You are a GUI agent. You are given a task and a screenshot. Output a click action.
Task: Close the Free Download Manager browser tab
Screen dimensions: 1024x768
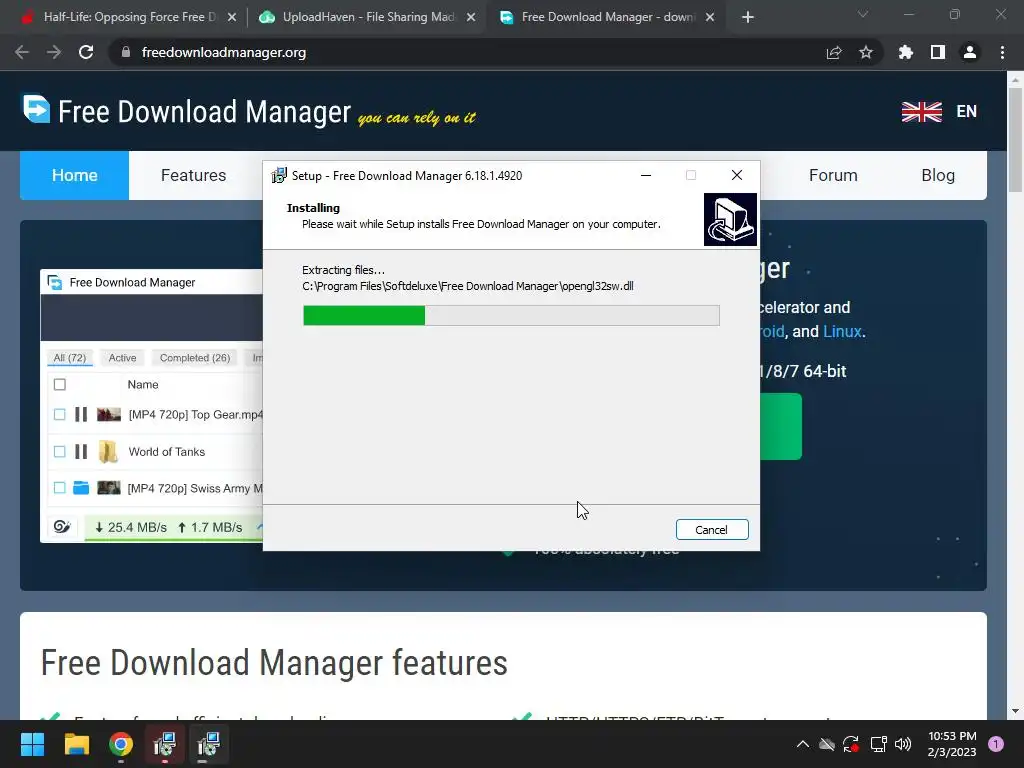(x=710, y=18)
